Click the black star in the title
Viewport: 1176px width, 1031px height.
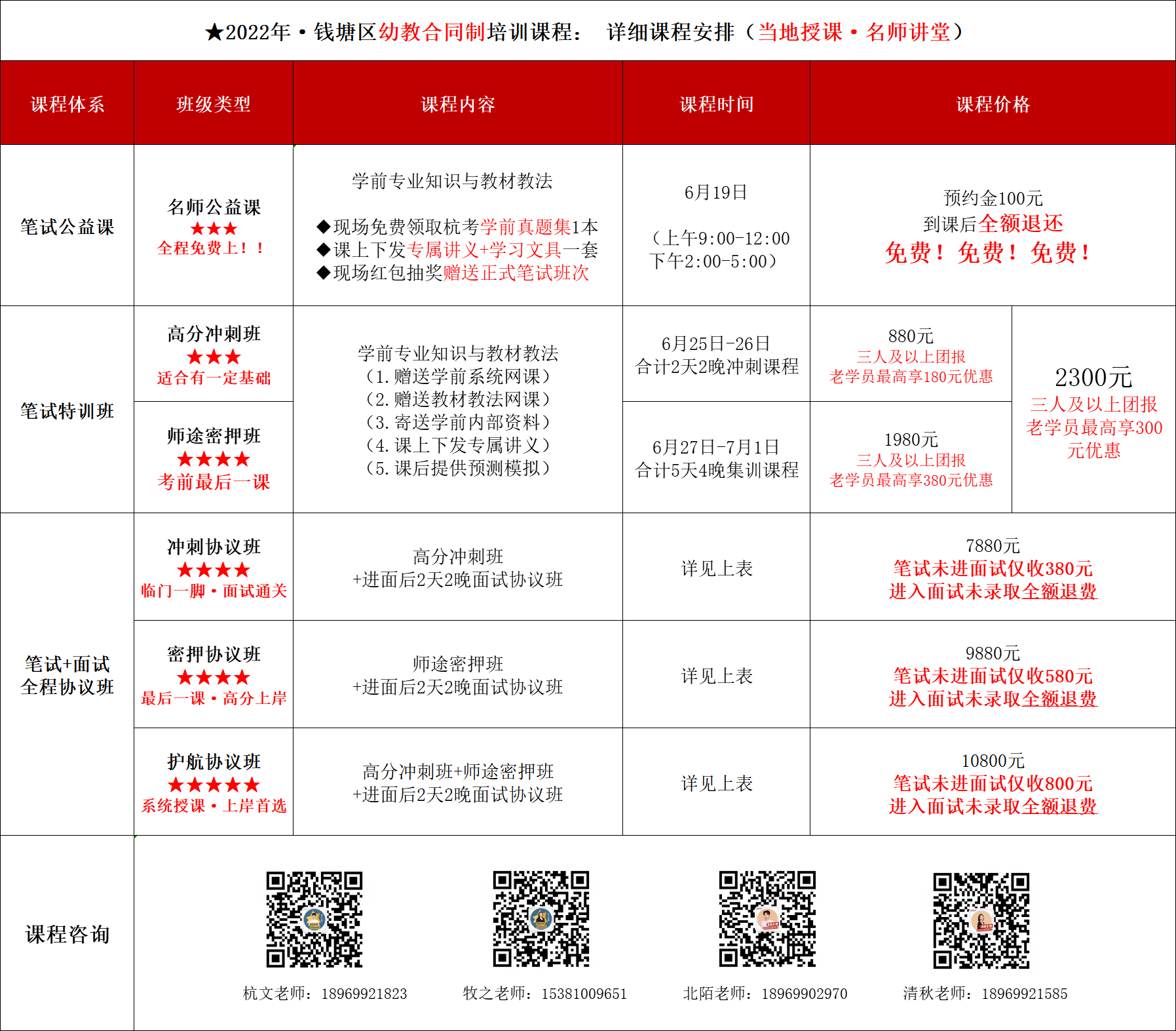214,32
